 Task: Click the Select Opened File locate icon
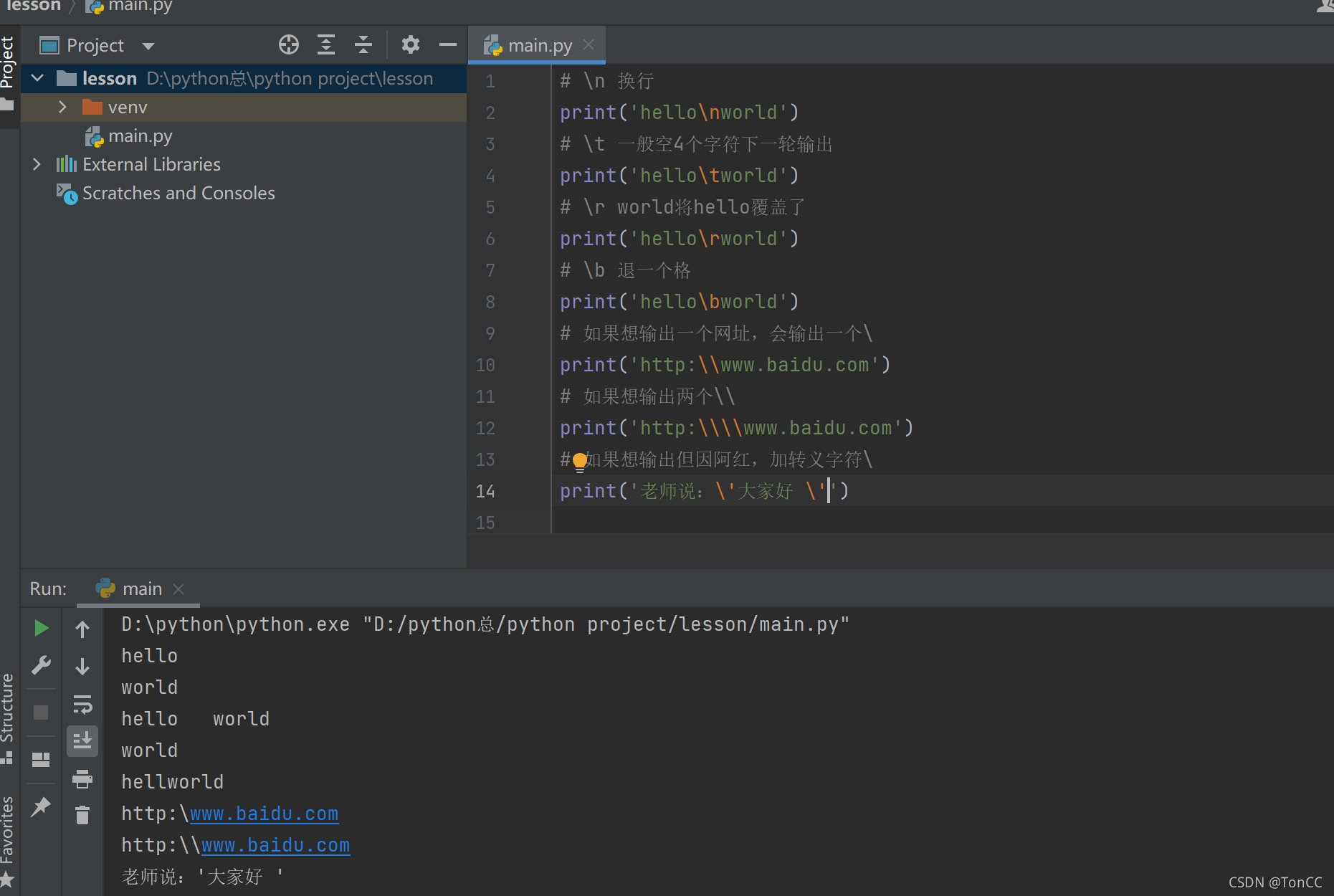(x=289, y=45)
